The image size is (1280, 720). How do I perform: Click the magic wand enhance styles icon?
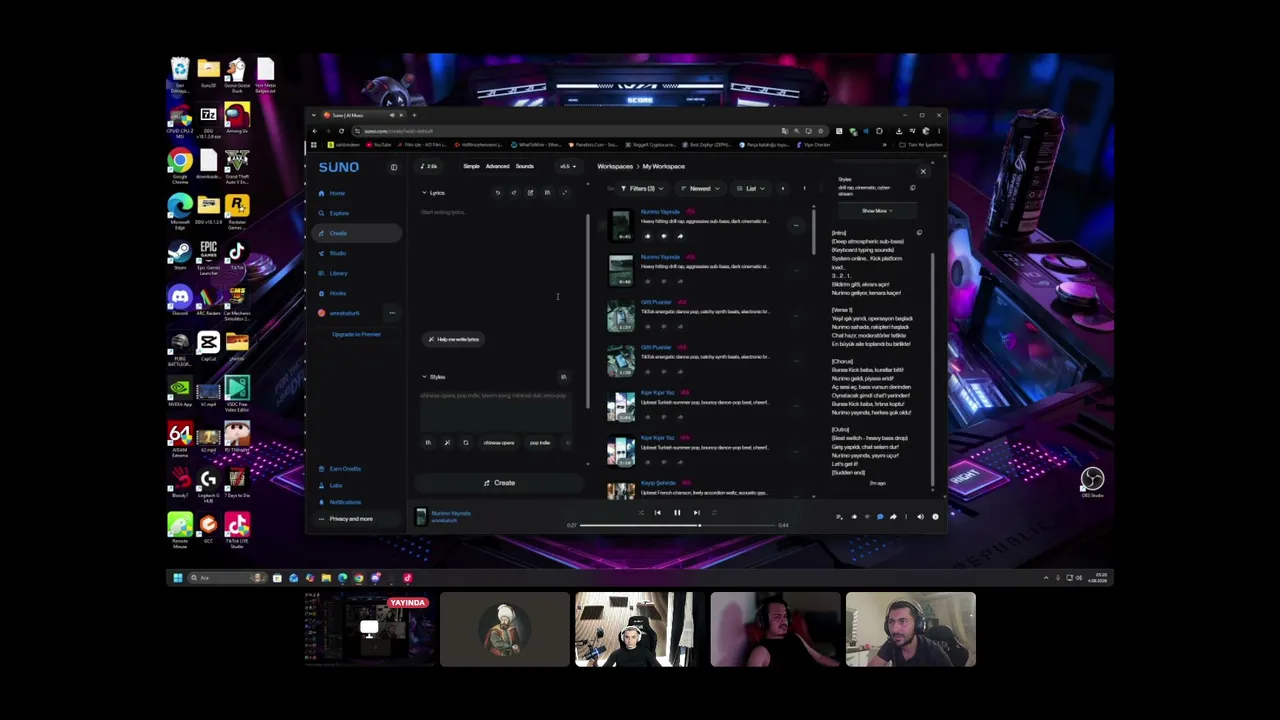point(447,443)
